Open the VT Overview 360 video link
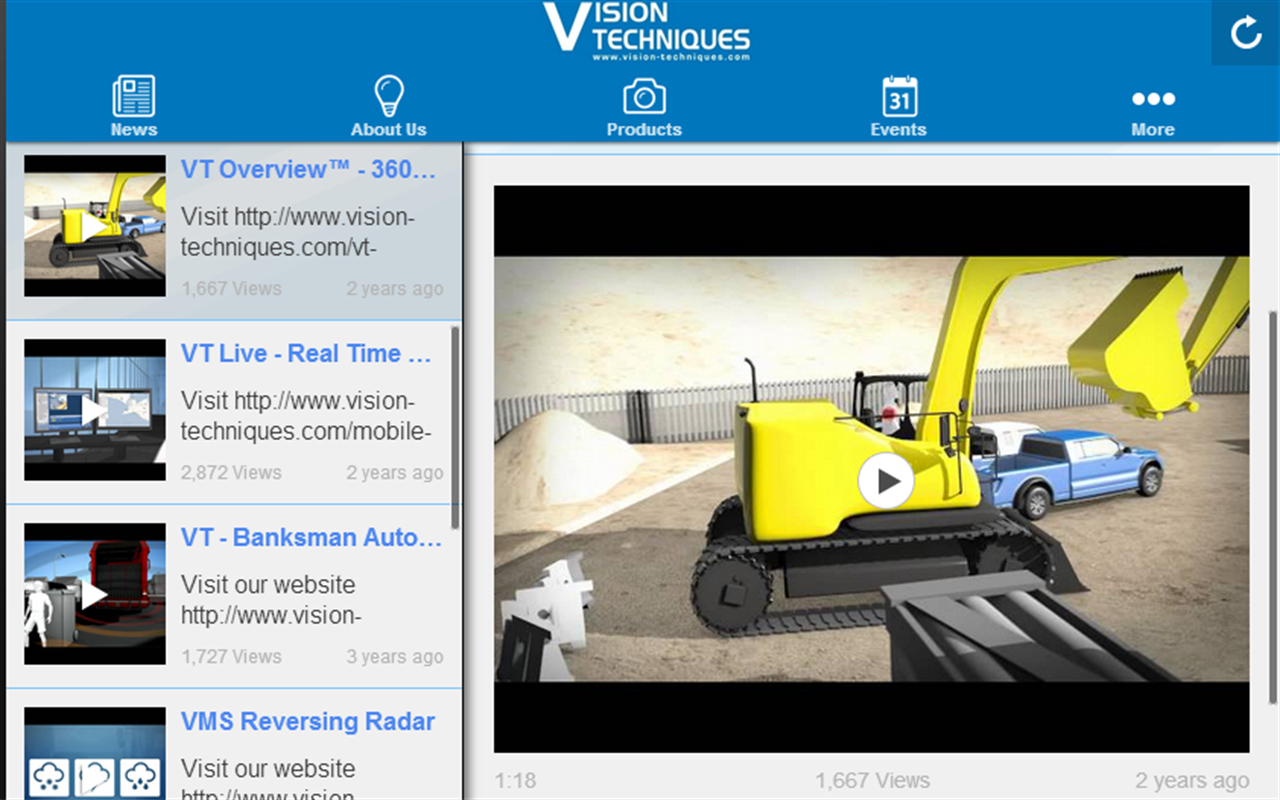Image resolution: width=1280 pixels, height=800 pixels. click(x=306, y=170)
